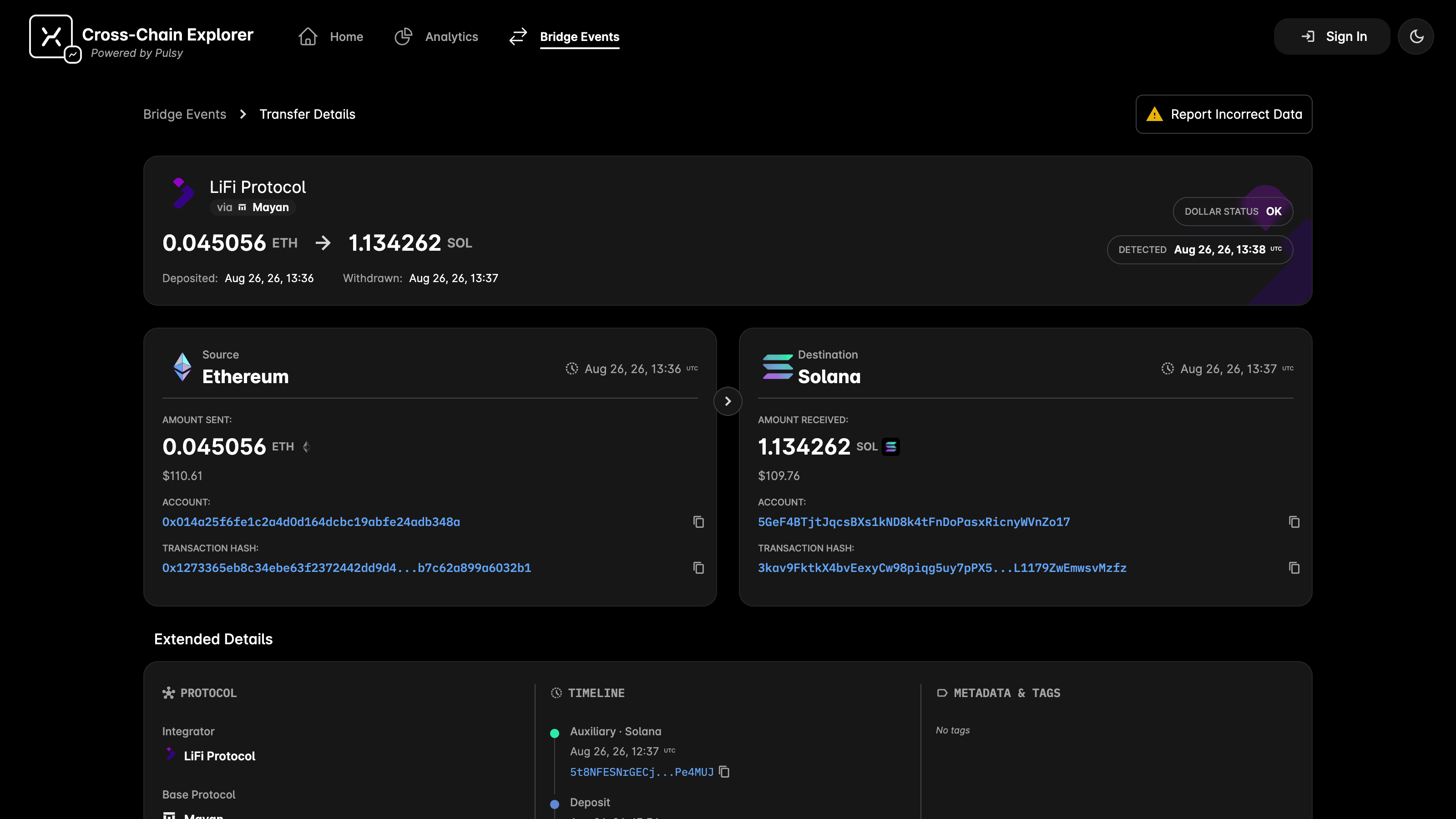This screenshot has width=1456, height=819.
Task: Click the via Mayan badge
Action: coord(253,207)
